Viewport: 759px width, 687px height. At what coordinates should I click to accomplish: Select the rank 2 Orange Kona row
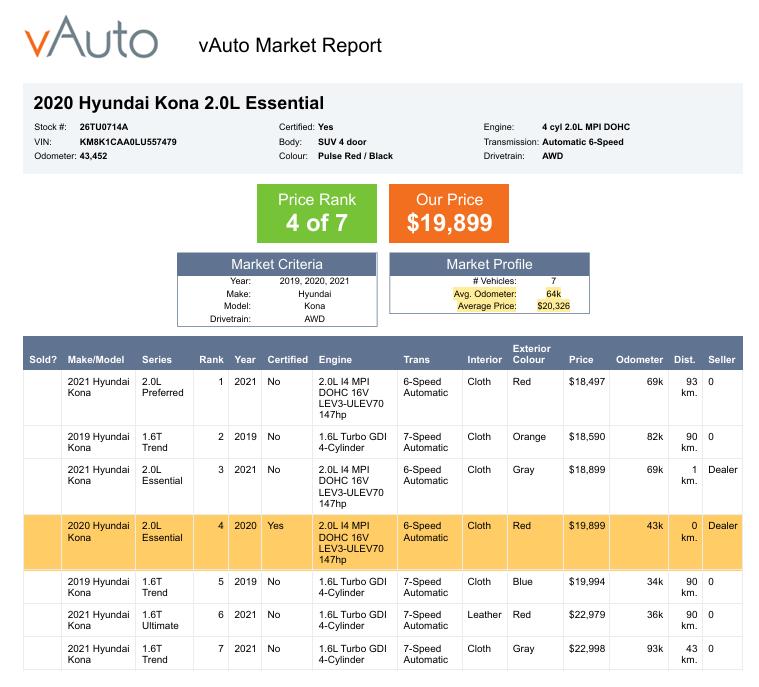(x=383, y=442)
